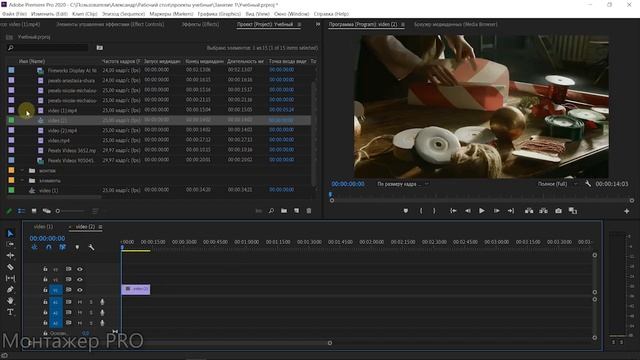Click the Comparison View icon in the Program monitor
The height and width of the screenshot is (360, 640).
[x=573, y=211]
